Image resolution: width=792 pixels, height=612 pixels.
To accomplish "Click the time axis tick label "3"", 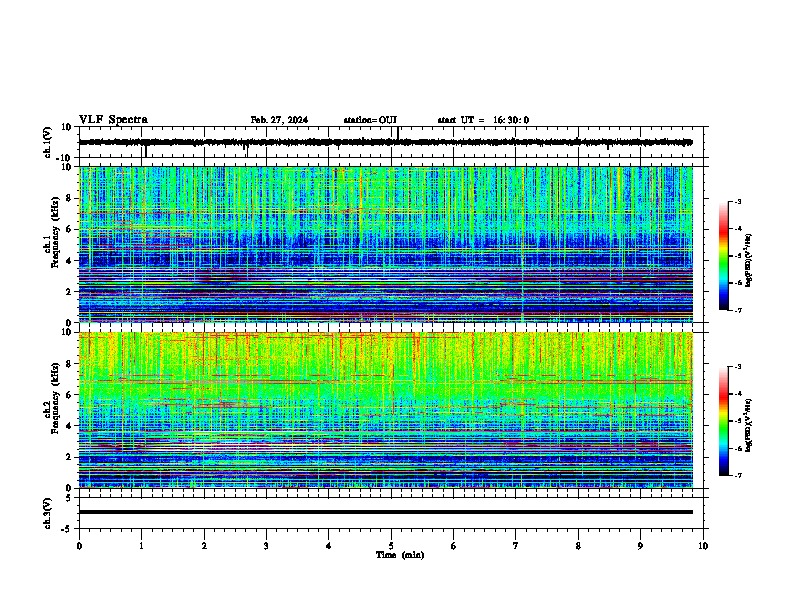I will click(266, 546).
